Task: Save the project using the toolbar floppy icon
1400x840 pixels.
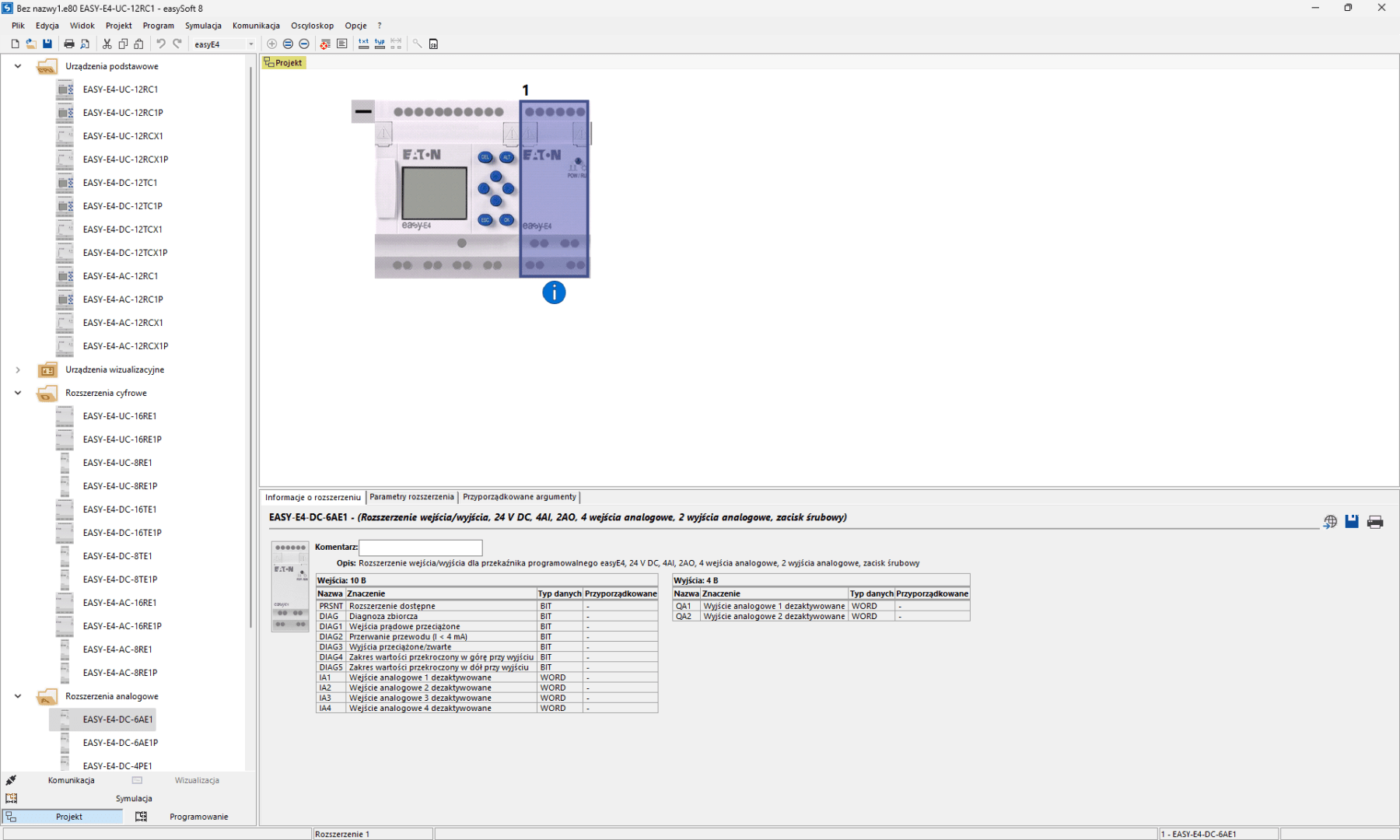Action: coord(47,44)
